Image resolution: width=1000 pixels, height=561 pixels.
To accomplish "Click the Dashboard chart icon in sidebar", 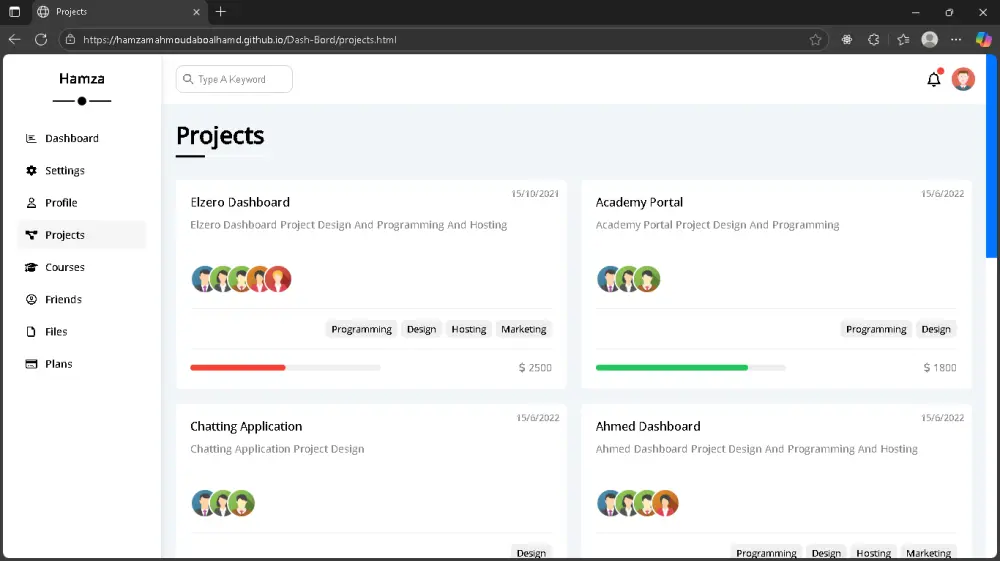I will (31, 138).
